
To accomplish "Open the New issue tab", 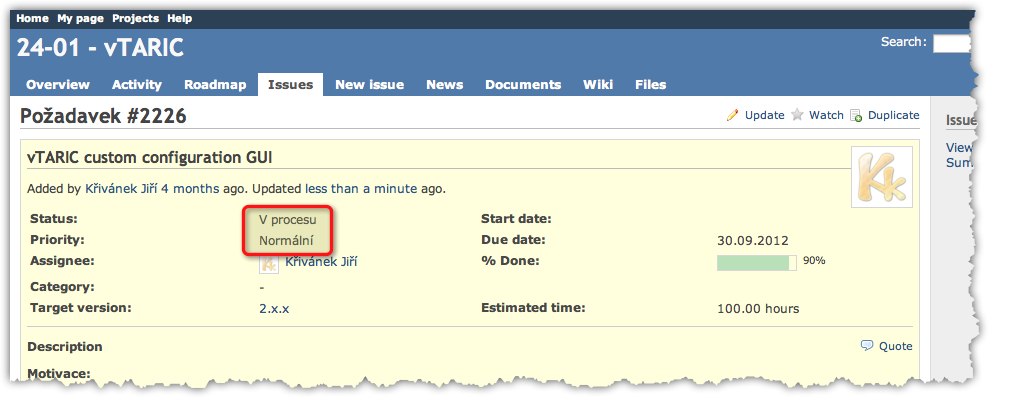I will (x=370, y=85).
